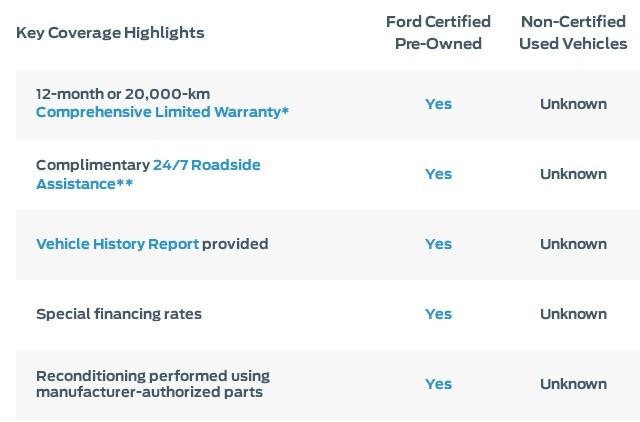This screenshot has height=422, width=640.
Task: Click Yes in the Vehicle History Report row
Action: pyautogui.click(x=438, y=244)
